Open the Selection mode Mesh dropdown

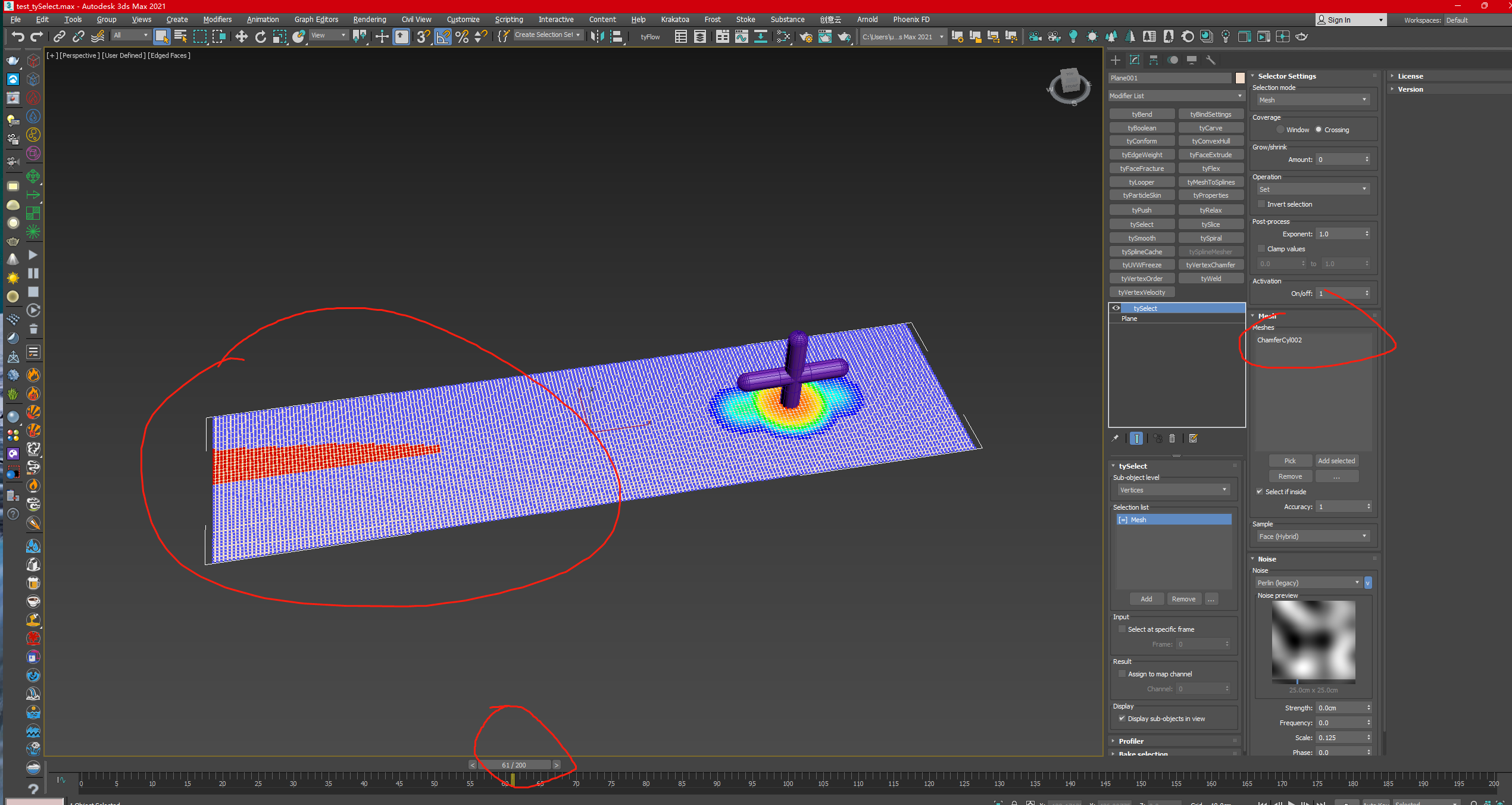tap(1313, 100)
